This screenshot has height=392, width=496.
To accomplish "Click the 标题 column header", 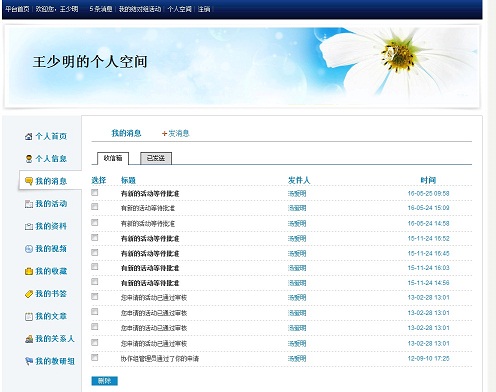I will coord(128,180).
